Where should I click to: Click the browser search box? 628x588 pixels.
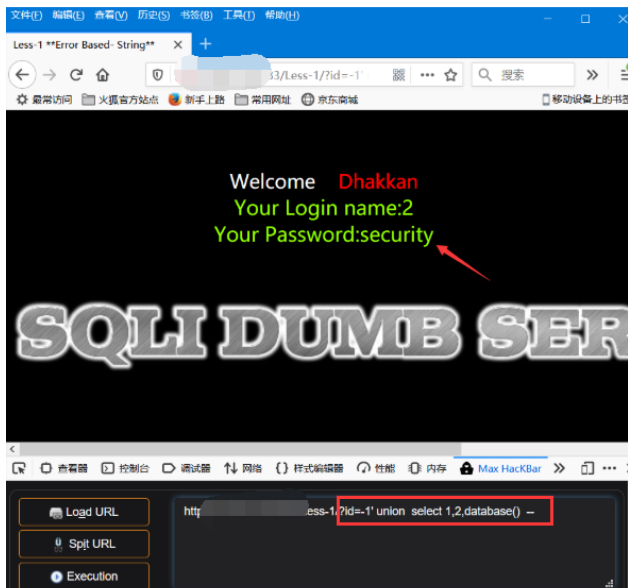(523, 75)
